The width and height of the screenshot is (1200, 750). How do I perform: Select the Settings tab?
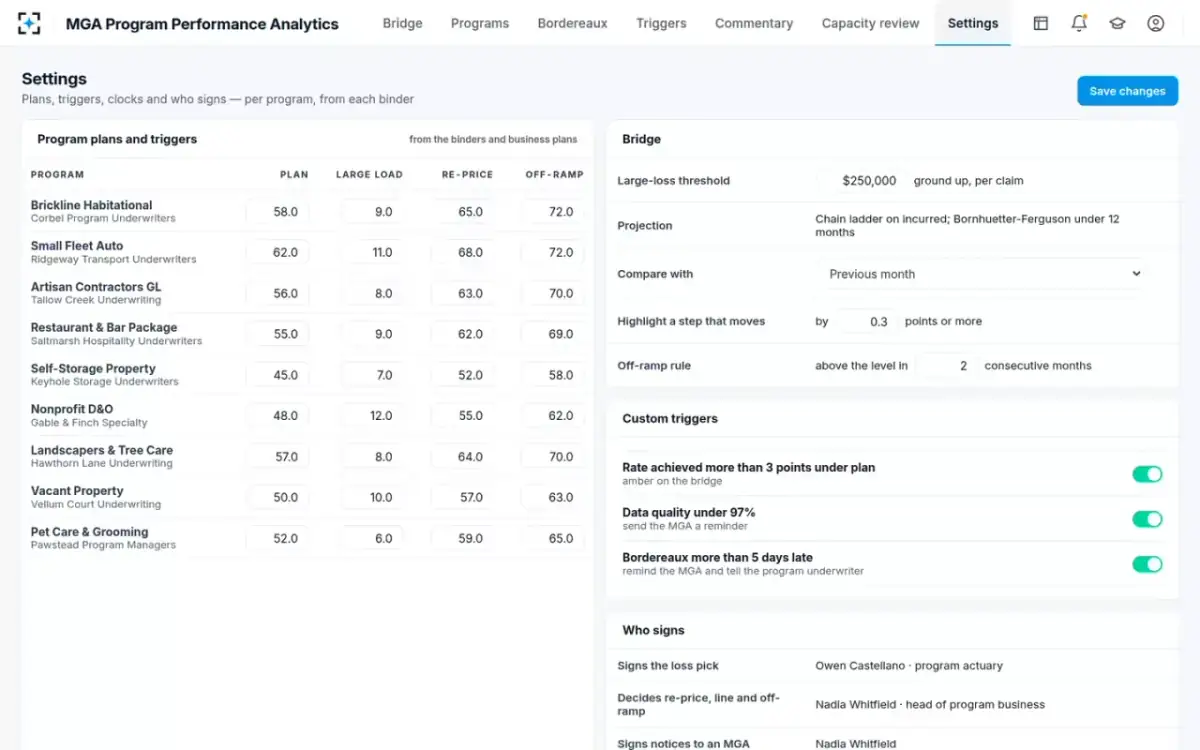click(x=973, y=23)
